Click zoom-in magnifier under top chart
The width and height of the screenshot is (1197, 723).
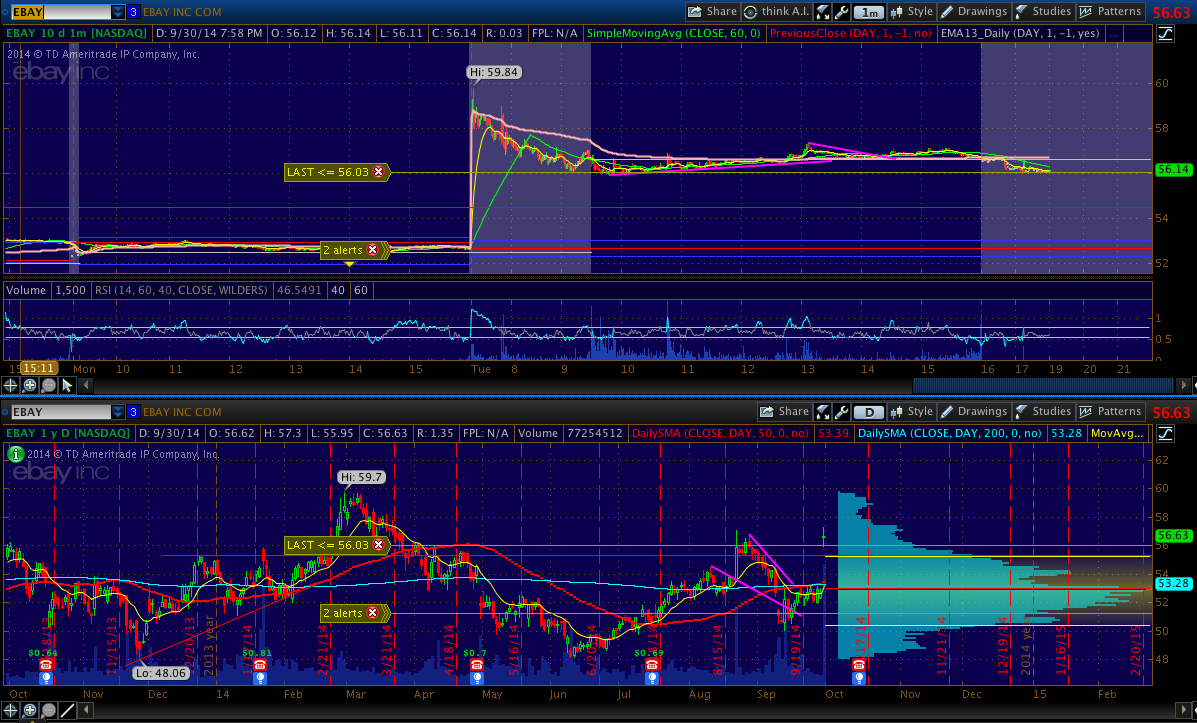tap(30, 385)
